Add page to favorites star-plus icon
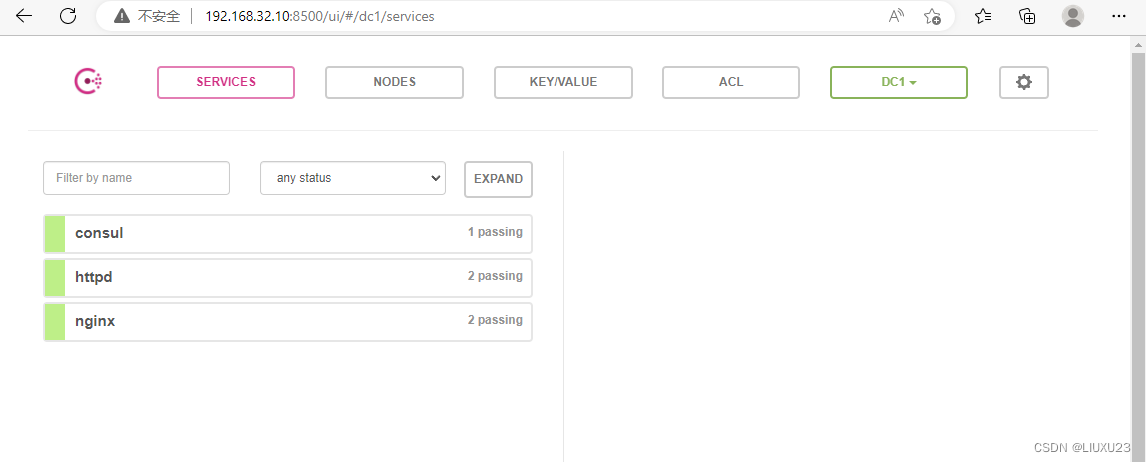Screen dimensions: 1146x462 [x=932, y=16]
